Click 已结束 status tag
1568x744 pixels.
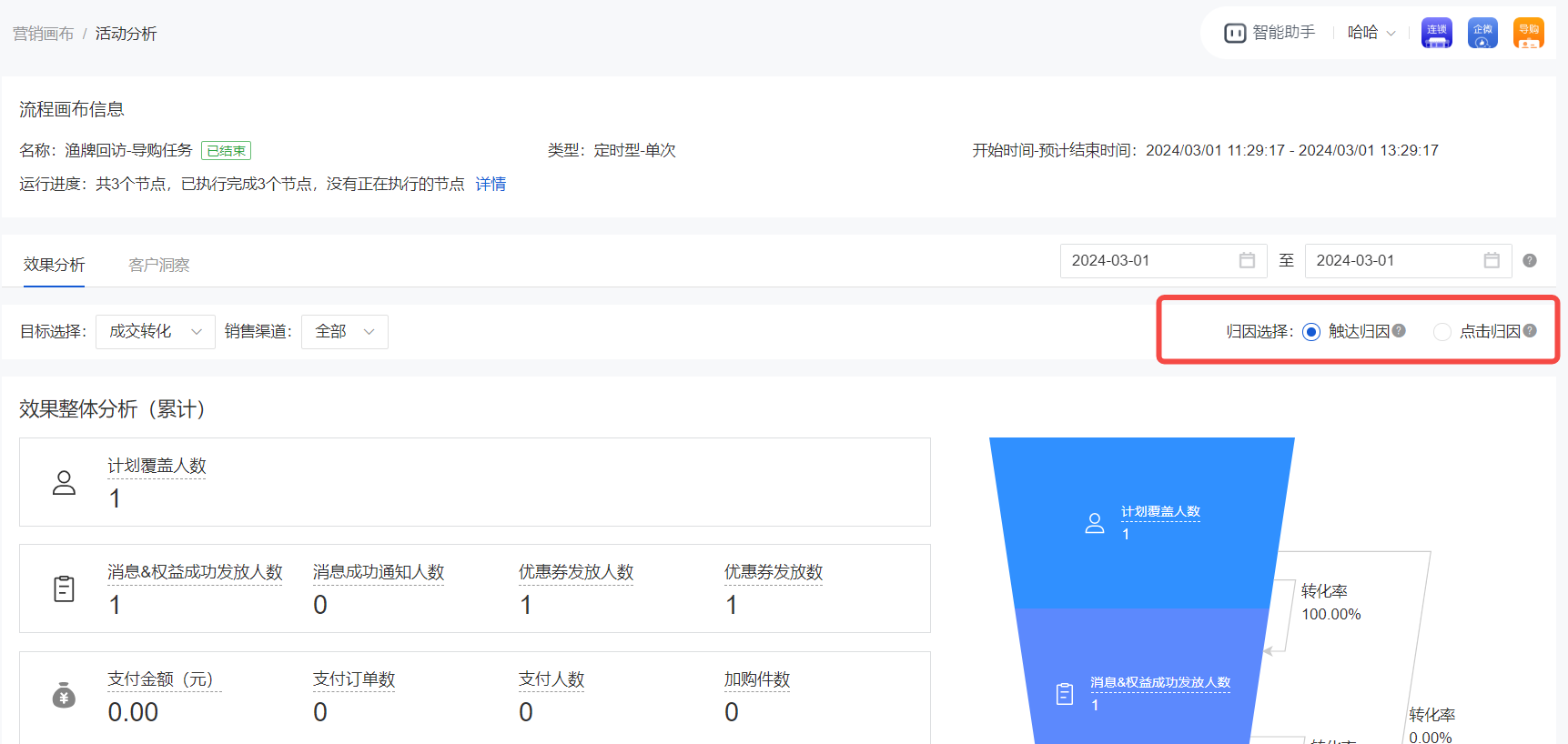[226, 151]
